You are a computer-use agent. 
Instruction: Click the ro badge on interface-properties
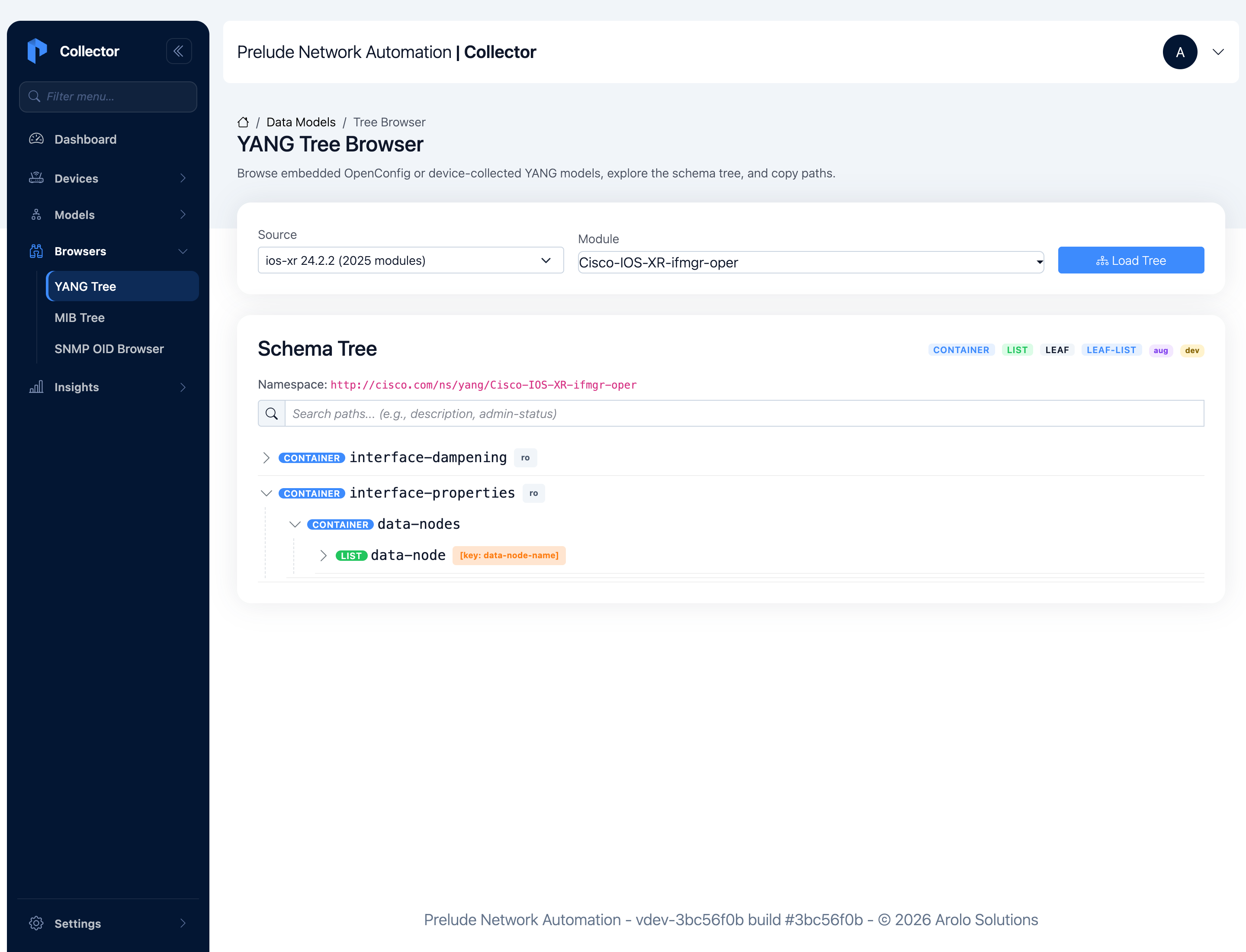click(x=533, y=494)
